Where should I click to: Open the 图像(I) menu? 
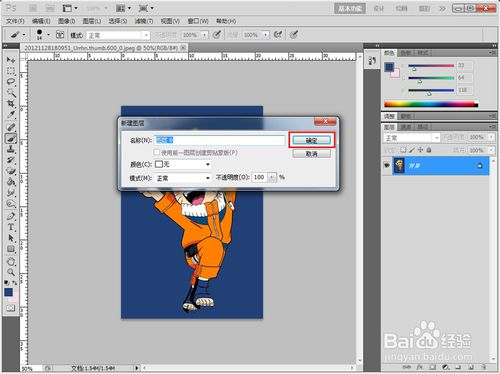click(x=66, y=21)
